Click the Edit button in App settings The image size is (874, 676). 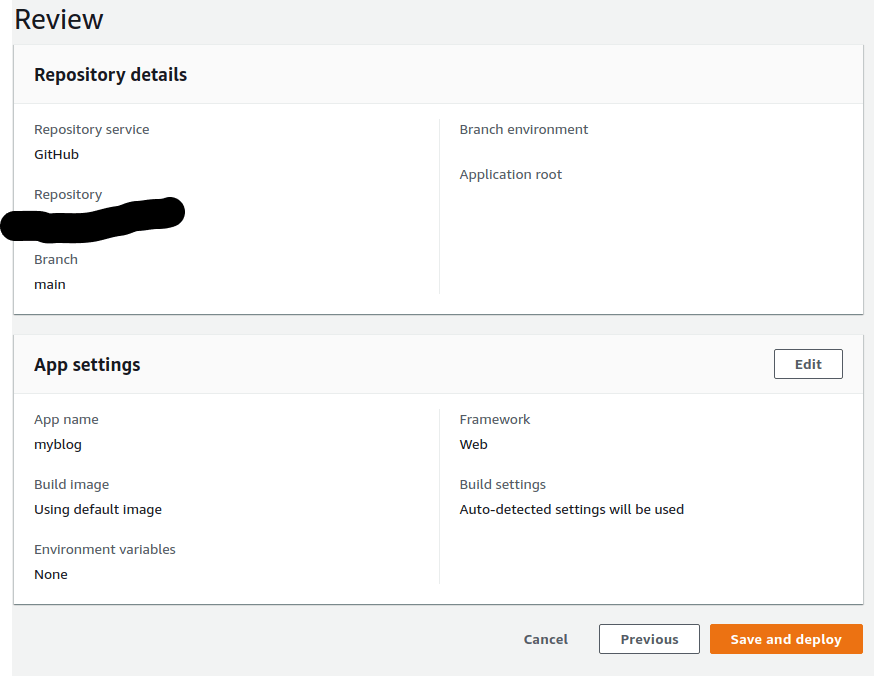(808, 364)
